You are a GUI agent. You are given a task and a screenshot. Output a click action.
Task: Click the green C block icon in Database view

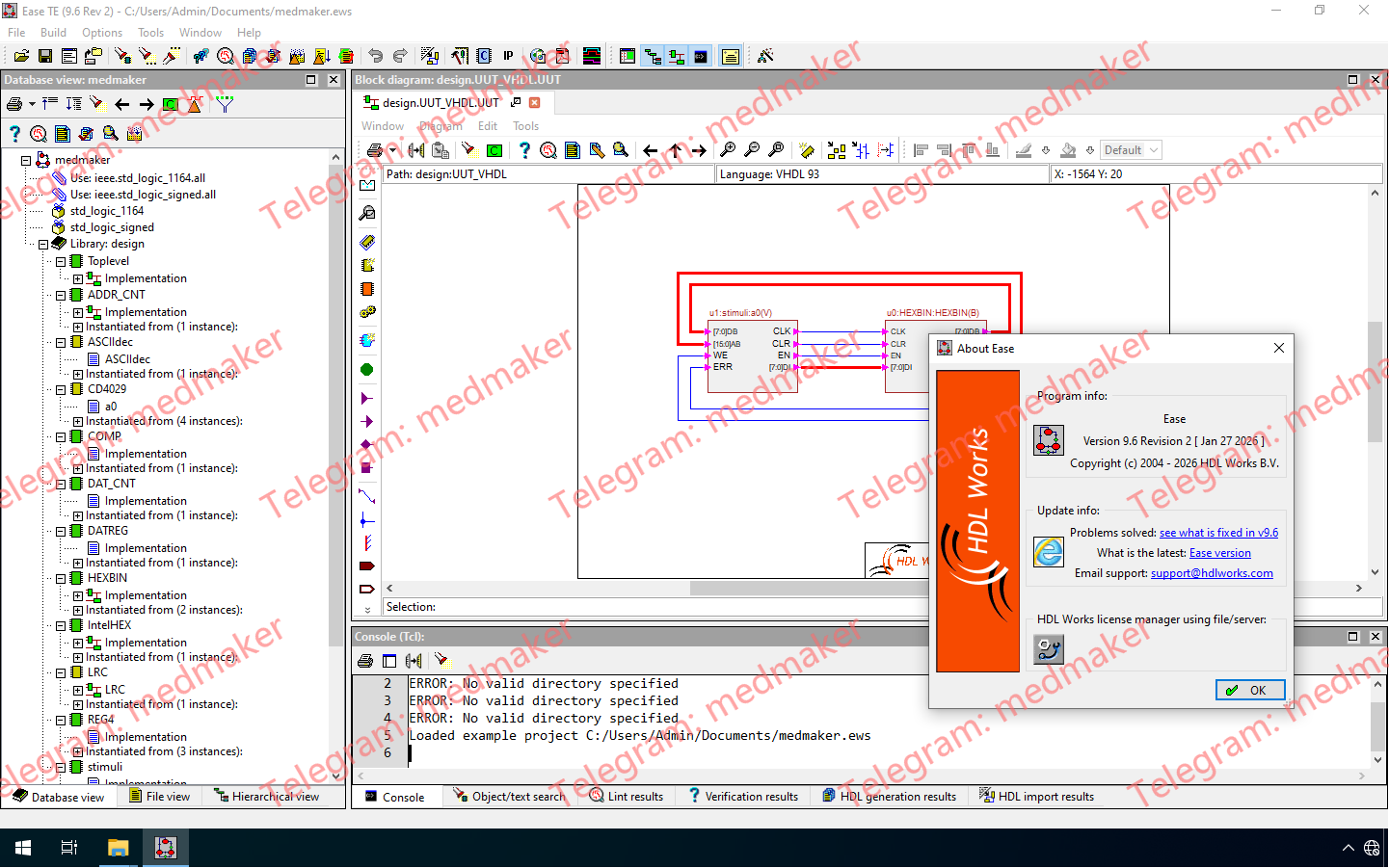(171, 104)
